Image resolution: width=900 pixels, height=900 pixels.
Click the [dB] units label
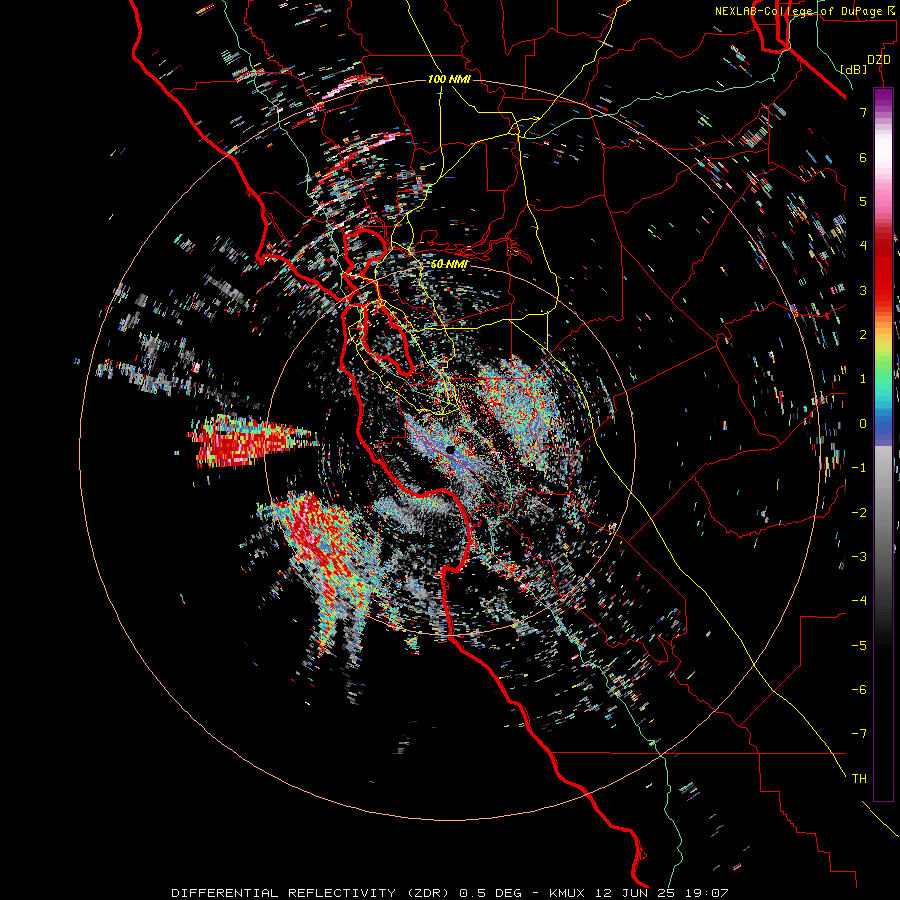click(854, 69)
